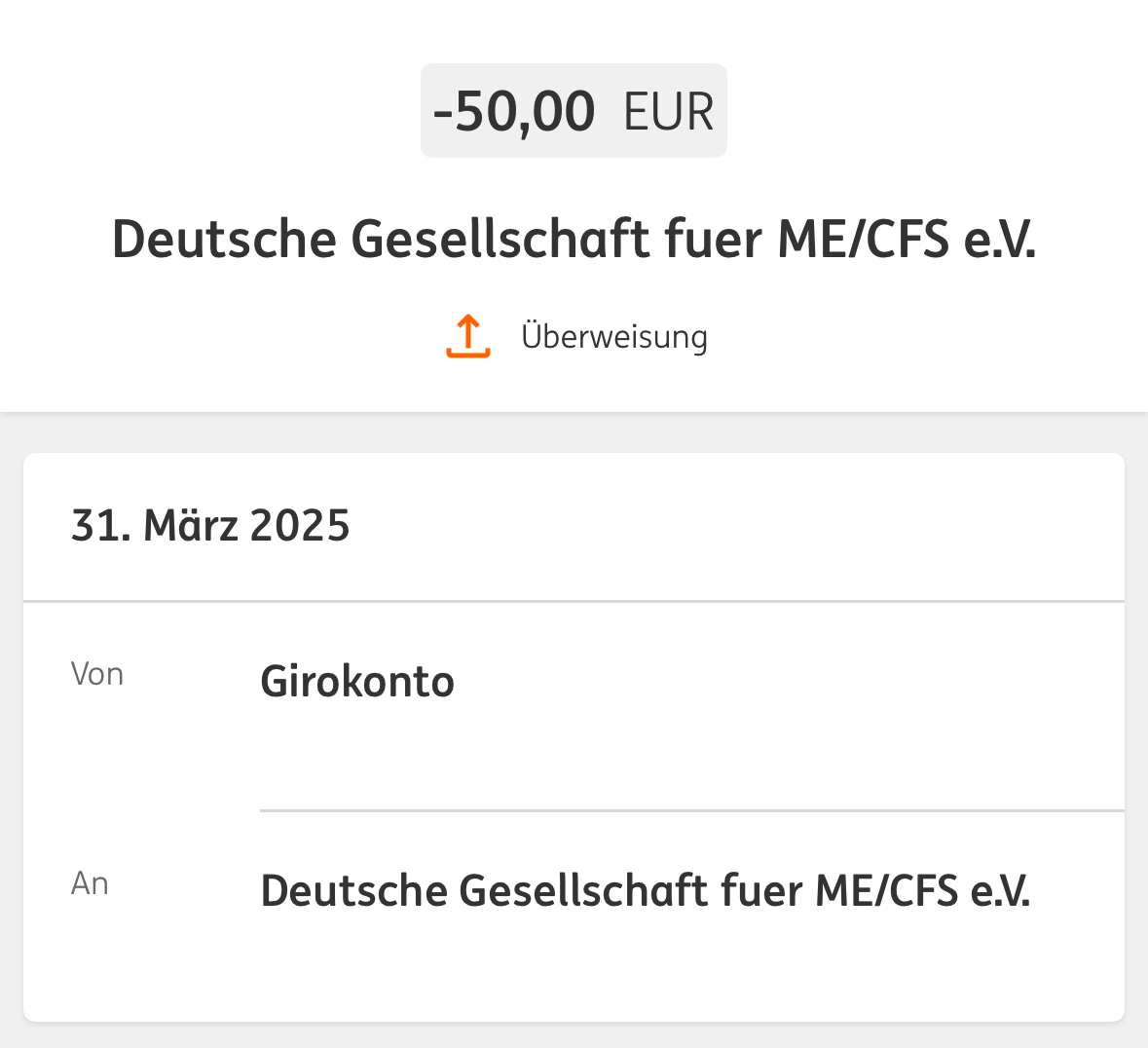Click the orange transfer arrow icon
The image size is (1148, 1048).
click(x=468, y=336)
